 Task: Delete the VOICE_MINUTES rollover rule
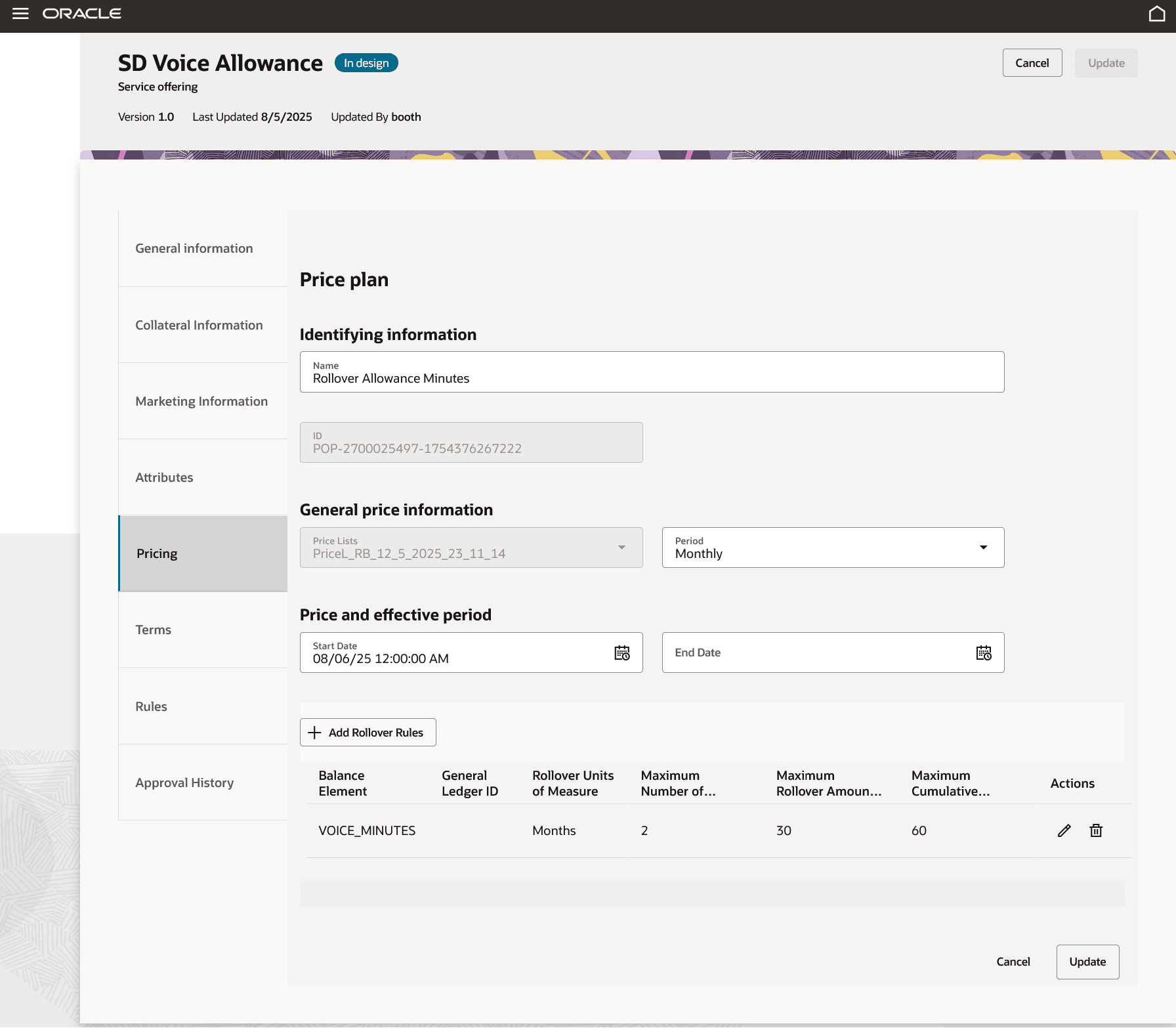pos(1095,830)
